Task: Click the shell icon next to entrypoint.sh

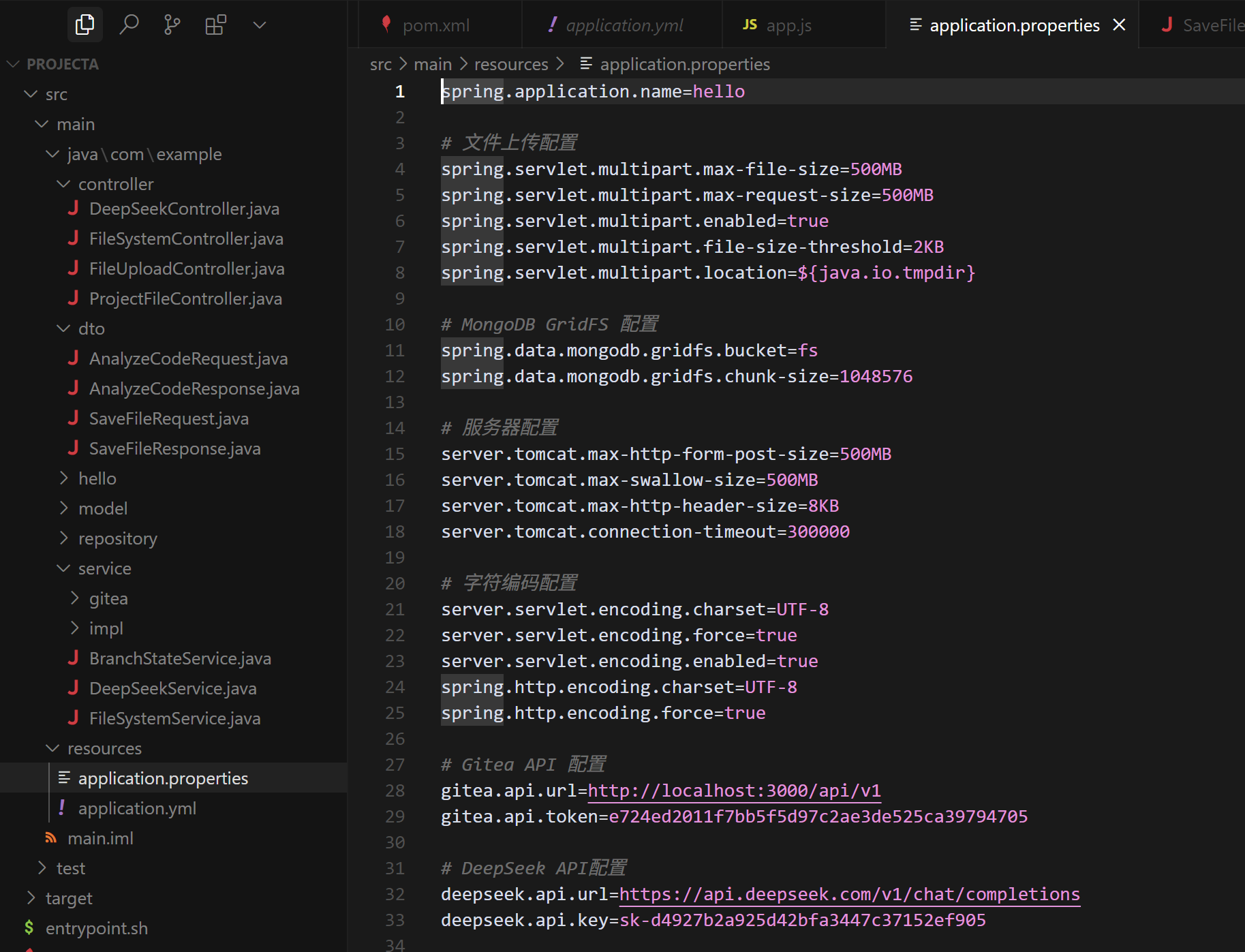Action: [x=29, y=927]
